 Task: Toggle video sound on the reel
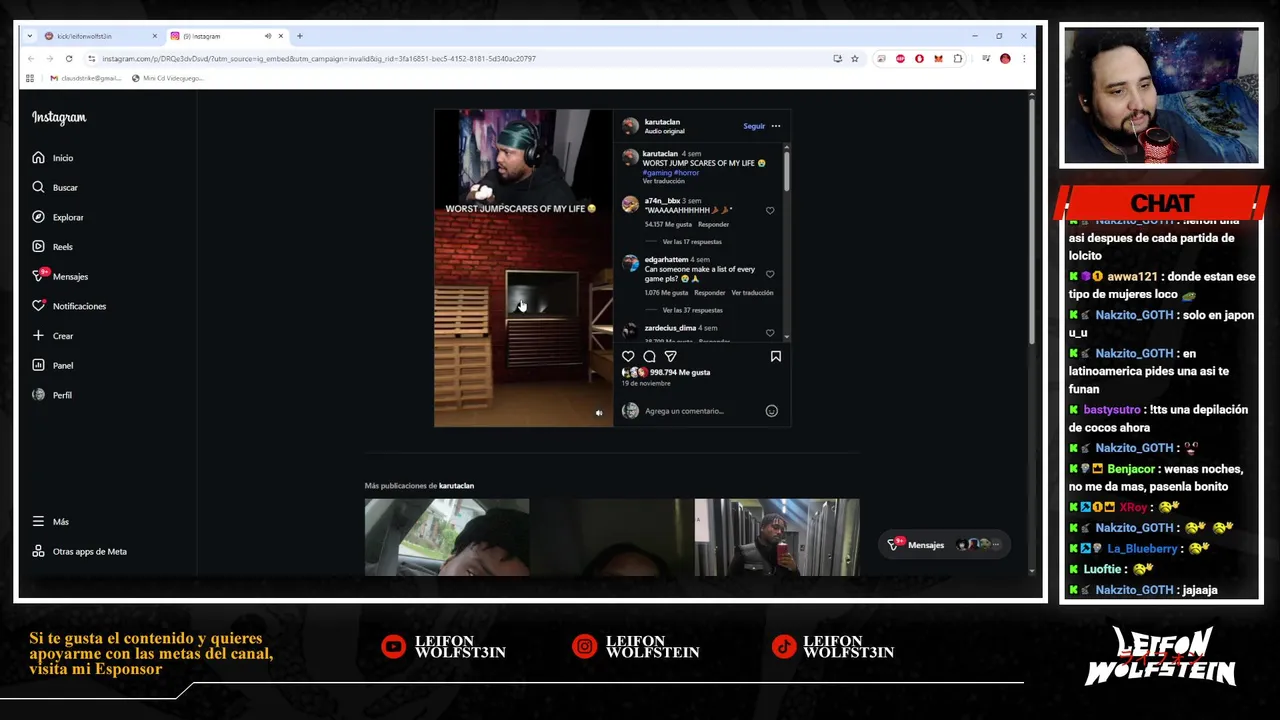click(599, 413)
